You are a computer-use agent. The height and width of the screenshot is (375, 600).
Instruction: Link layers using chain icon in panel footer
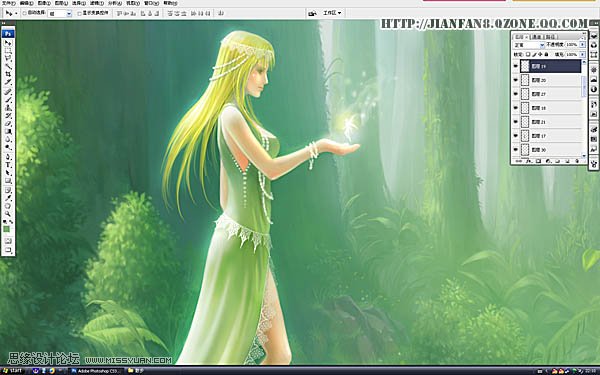point(519,161)
